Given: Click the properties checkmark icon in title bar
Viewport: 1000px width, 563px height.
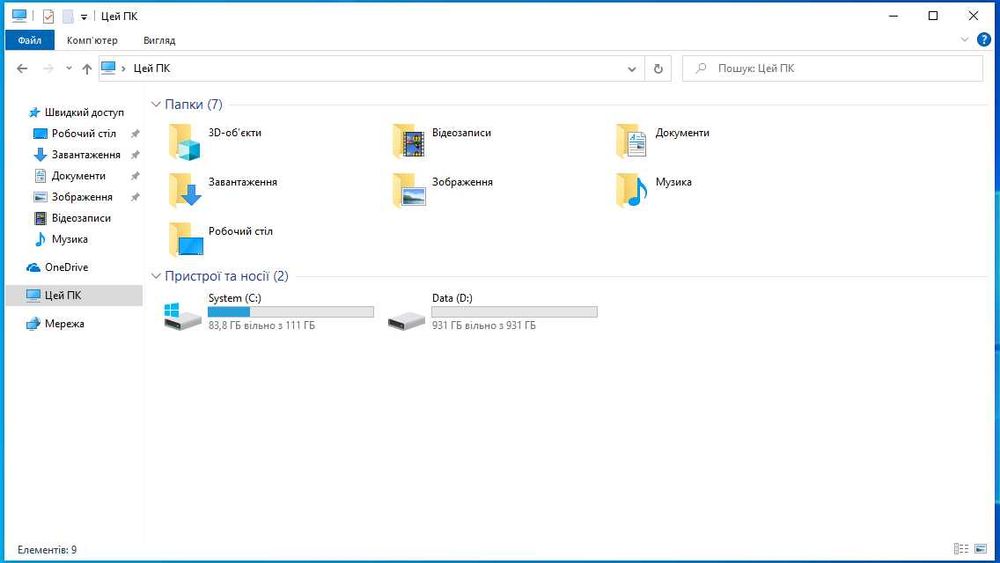Looking at the screenshot, I should 48,17.
